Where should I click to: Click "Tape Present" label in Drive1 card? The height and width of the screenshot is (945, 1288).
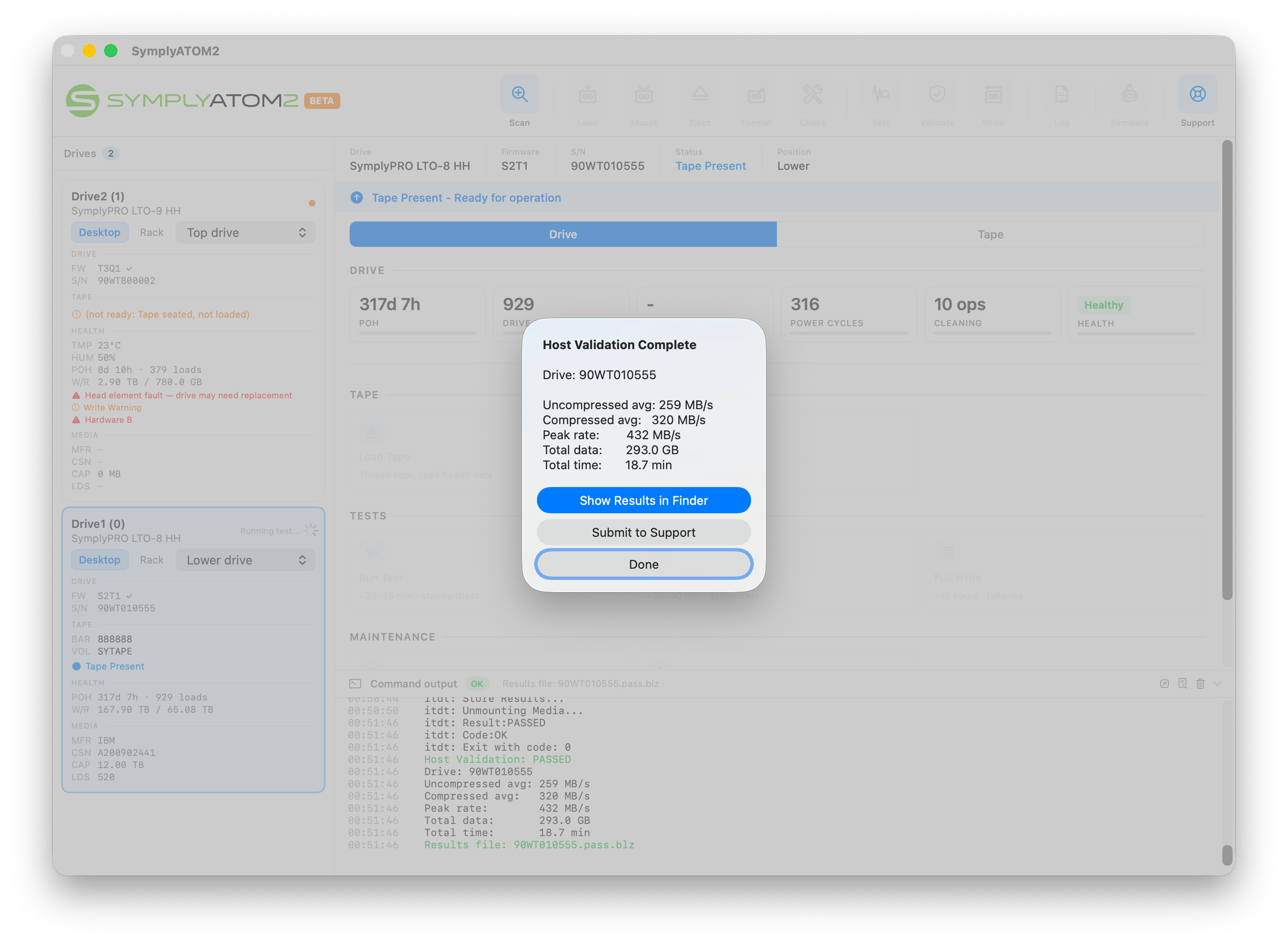(x=115, y=666)
